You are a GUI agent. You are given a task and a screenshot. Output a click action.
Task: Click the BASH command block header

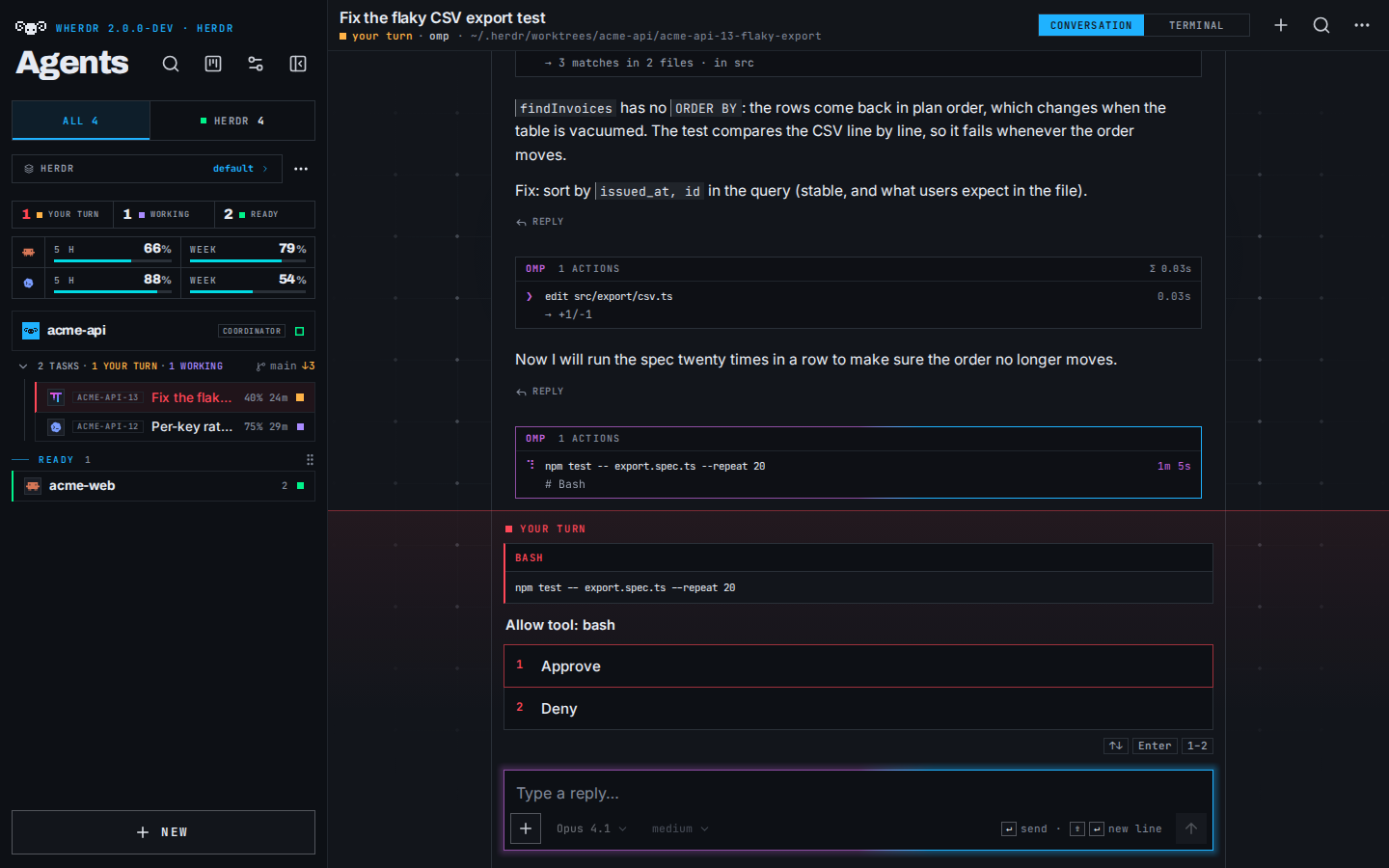(x=858, y=558)
